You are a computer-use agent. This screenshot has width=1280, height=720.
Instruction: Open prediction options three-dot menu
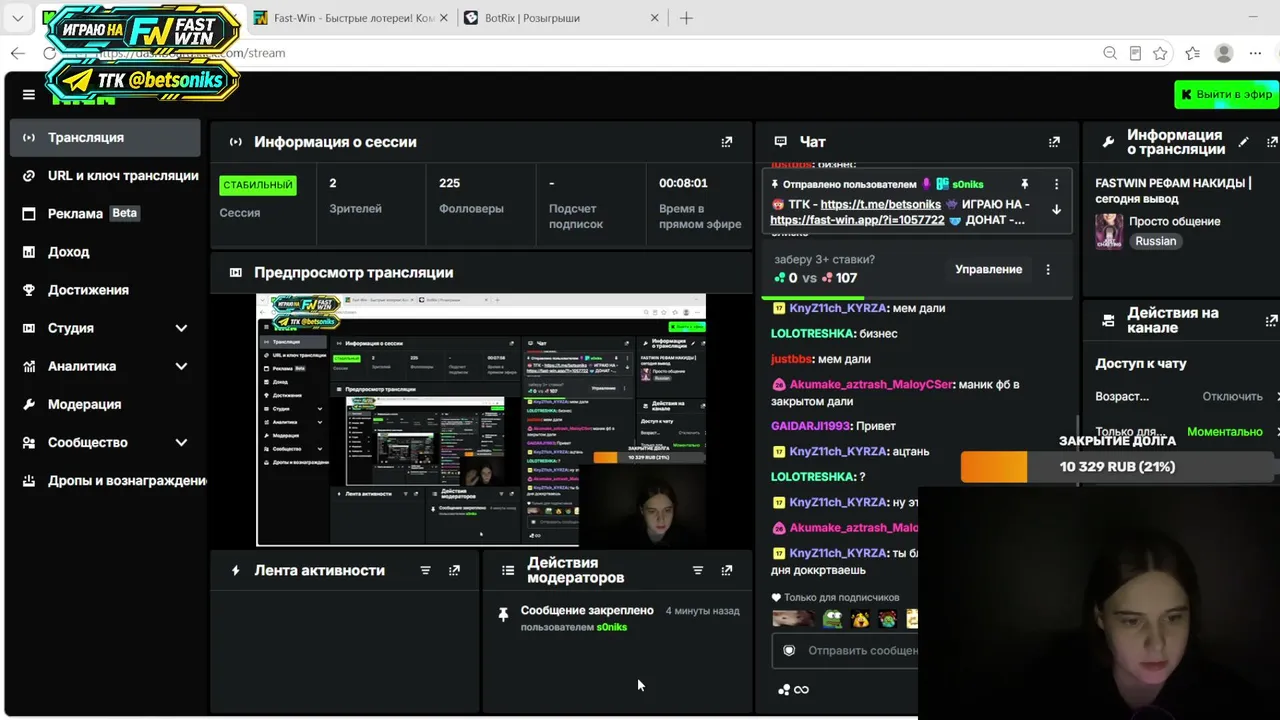(1048, 269)
